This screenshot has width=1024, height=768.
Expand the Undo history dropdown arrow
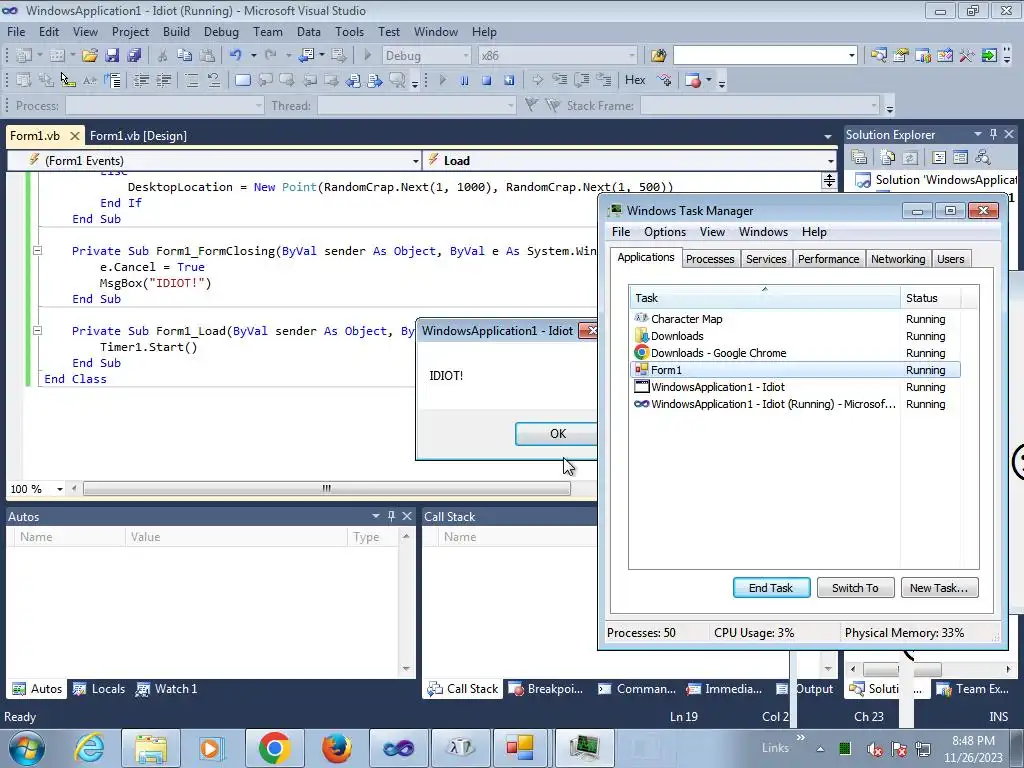pyautogui.click(x=253, y=56)
